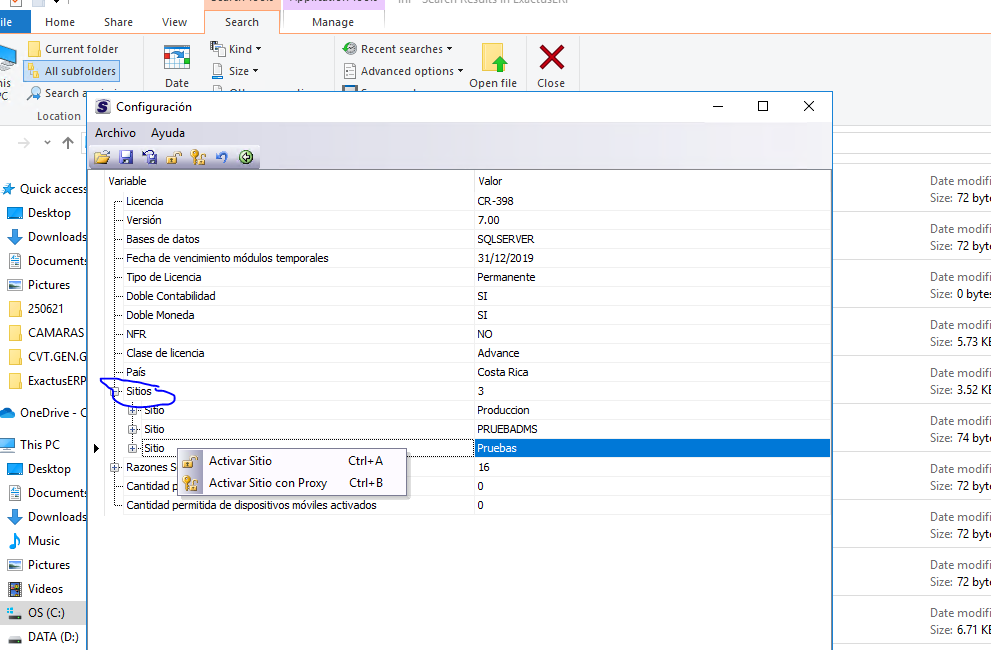Select the Permanente license type value
This screenshot has height=650, width=991.
(x=506, y=277)
